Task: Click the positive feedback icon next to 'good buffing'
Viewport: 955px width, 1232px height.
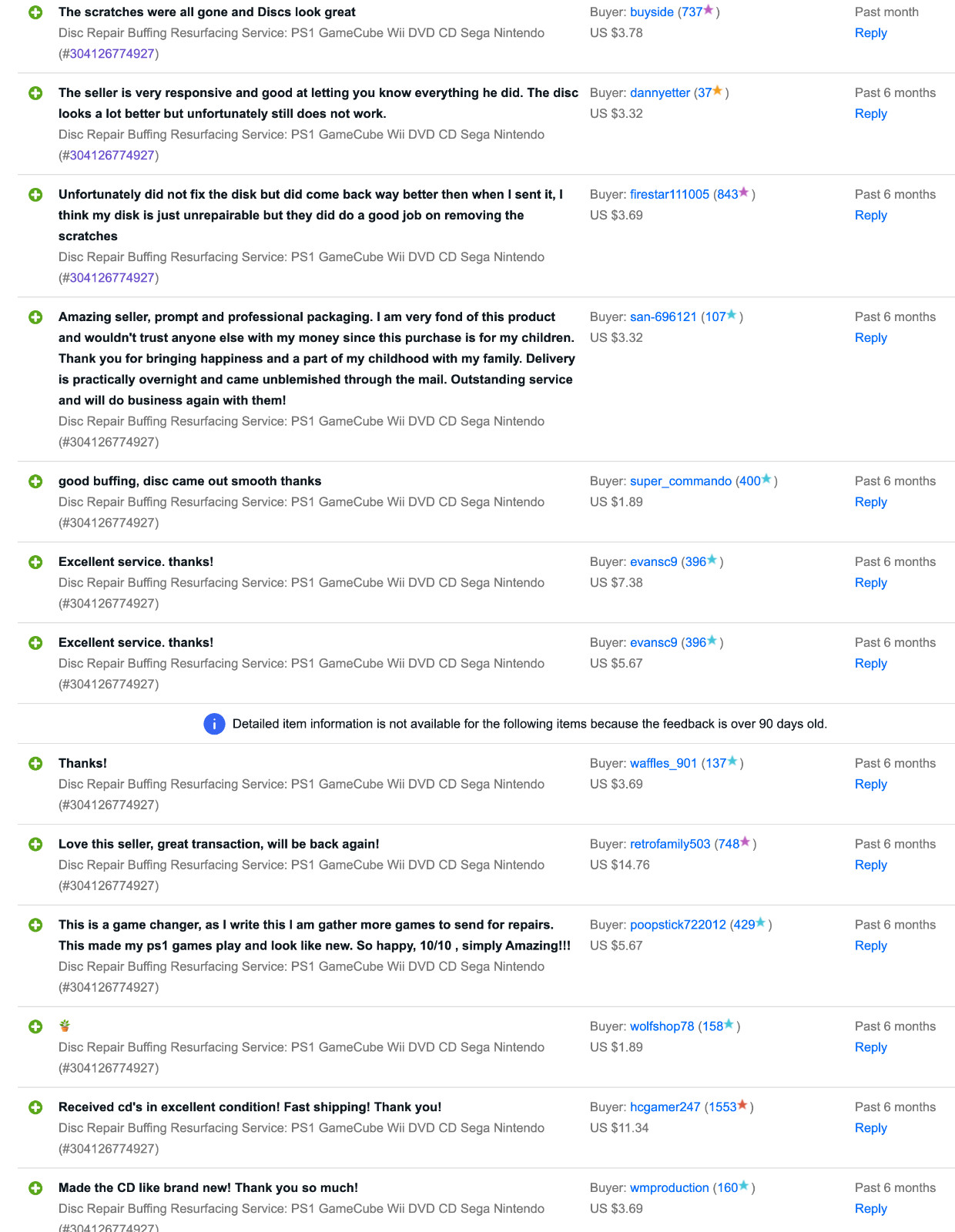Action: [35, 481]
